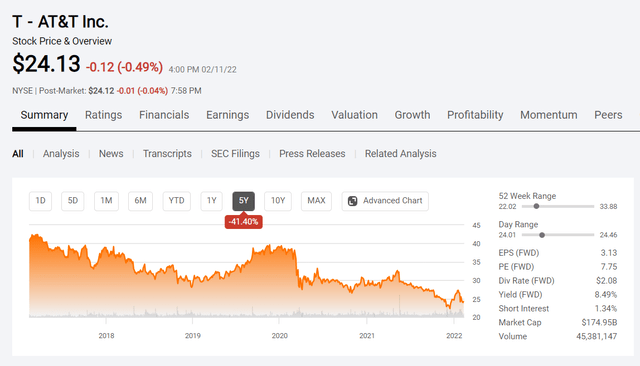Select the active 5Y range button

(244, 201)
